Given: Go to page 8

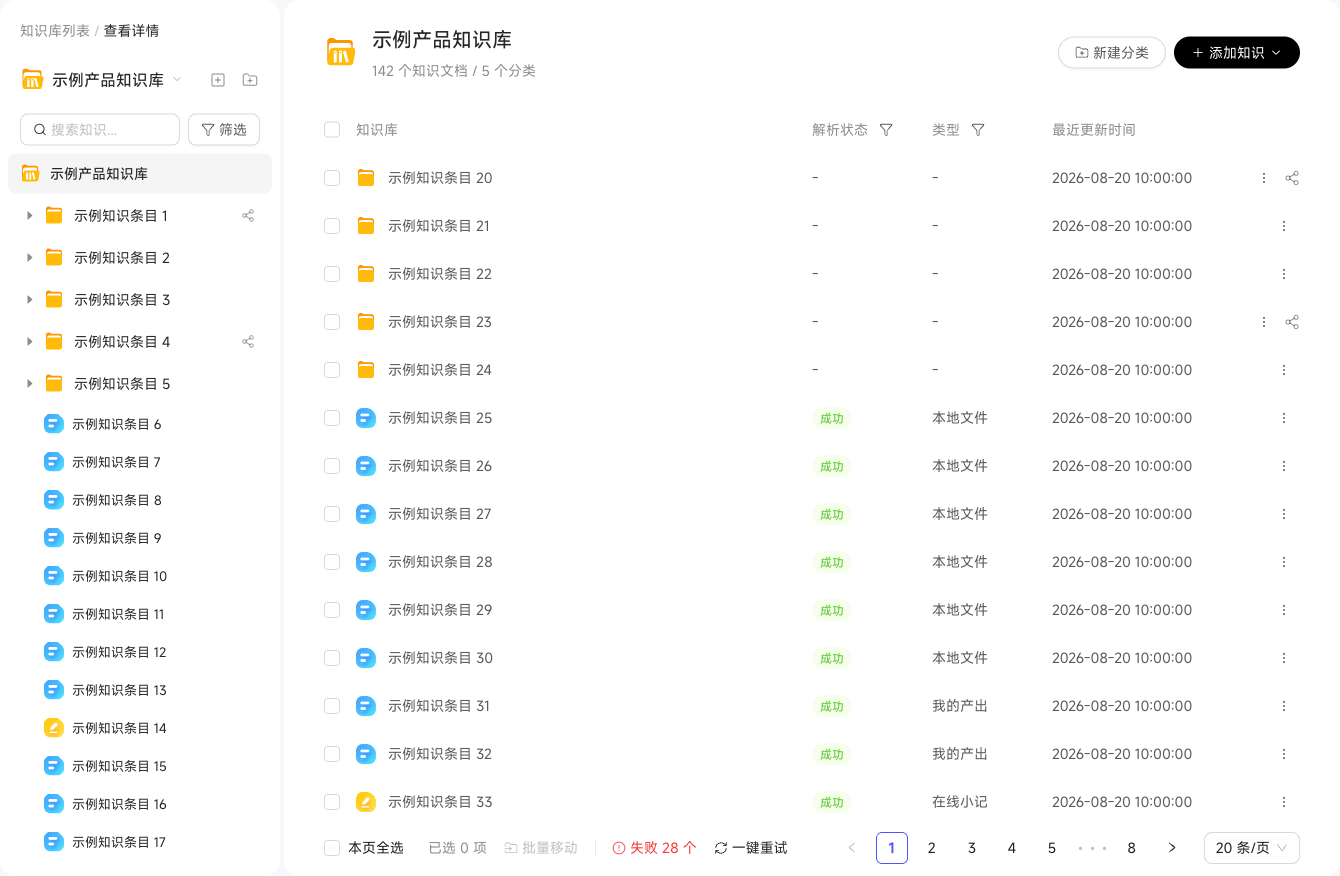Looking at the screenshot, I should tap(1132, 848).
